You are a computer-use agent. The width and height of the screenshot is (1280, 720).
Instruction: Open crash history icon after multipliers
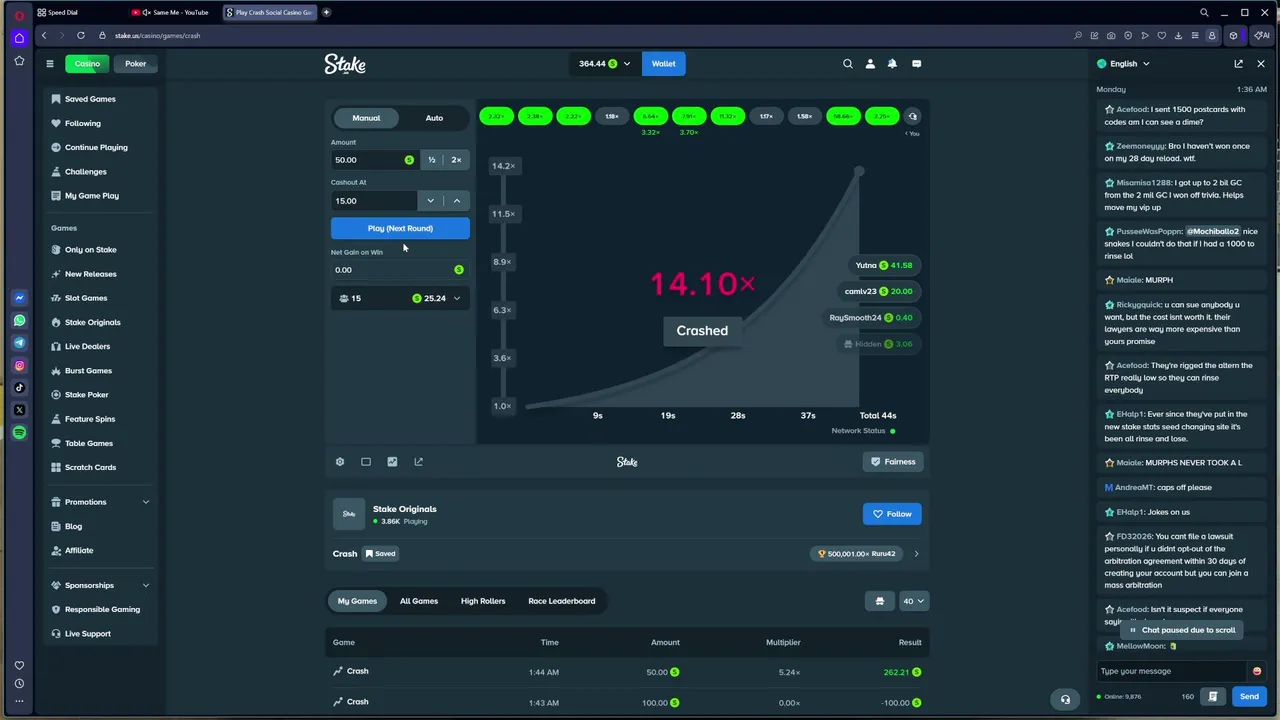click(912, 117)
